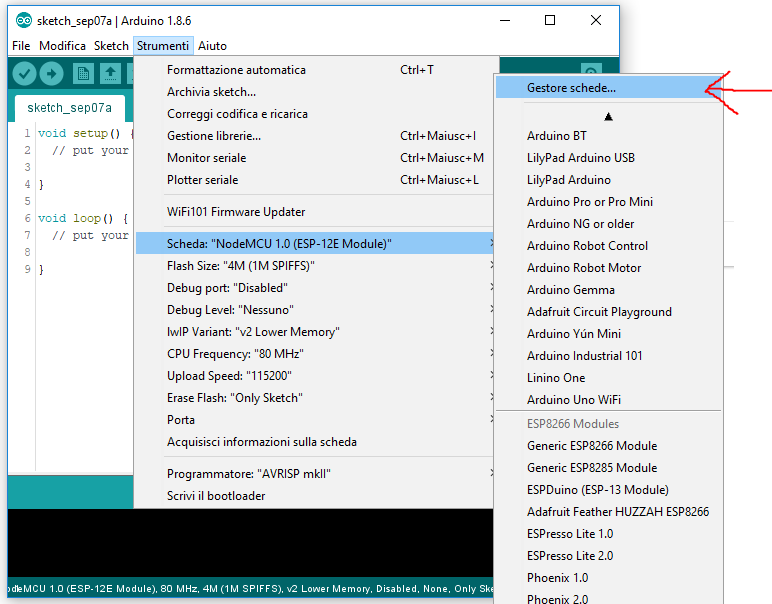Click the Open sketch toolbar icon
The height and width of the screenshot is (604, 772).
(x=110, y=74)
